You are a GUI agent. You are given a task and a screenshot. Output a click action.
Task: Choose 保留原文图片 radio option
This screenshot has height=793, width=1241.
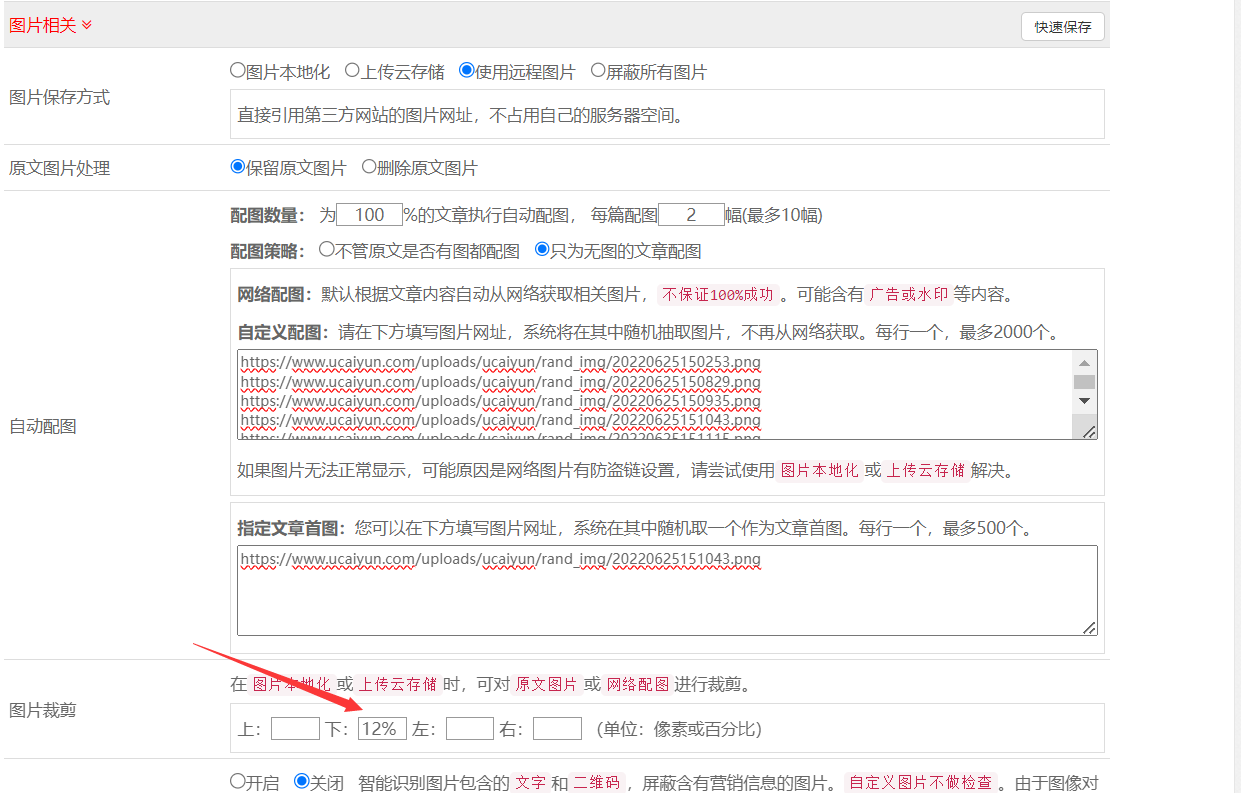[238, 167]
